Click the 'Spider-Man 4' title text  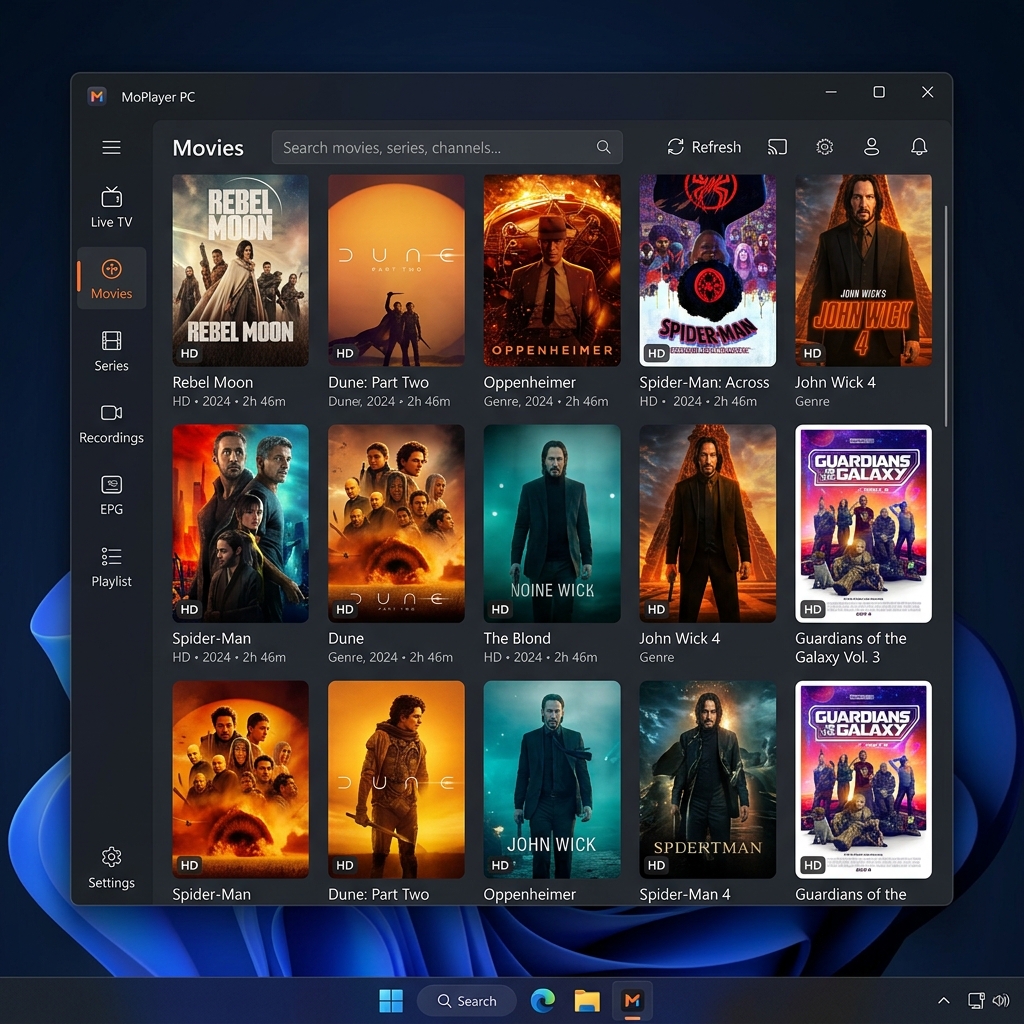click(684, 895)
